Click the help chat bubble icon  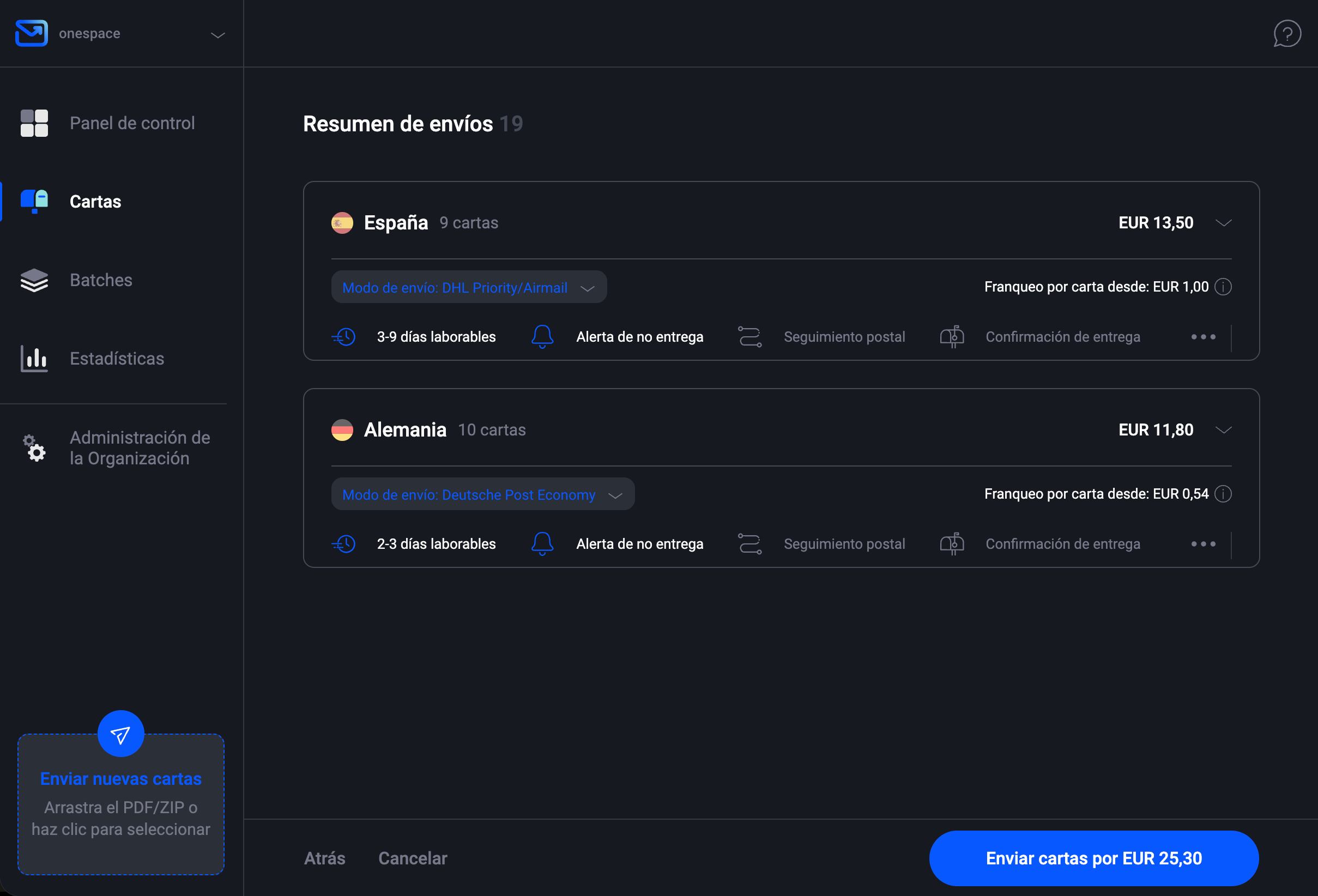tap(1287, 33)
